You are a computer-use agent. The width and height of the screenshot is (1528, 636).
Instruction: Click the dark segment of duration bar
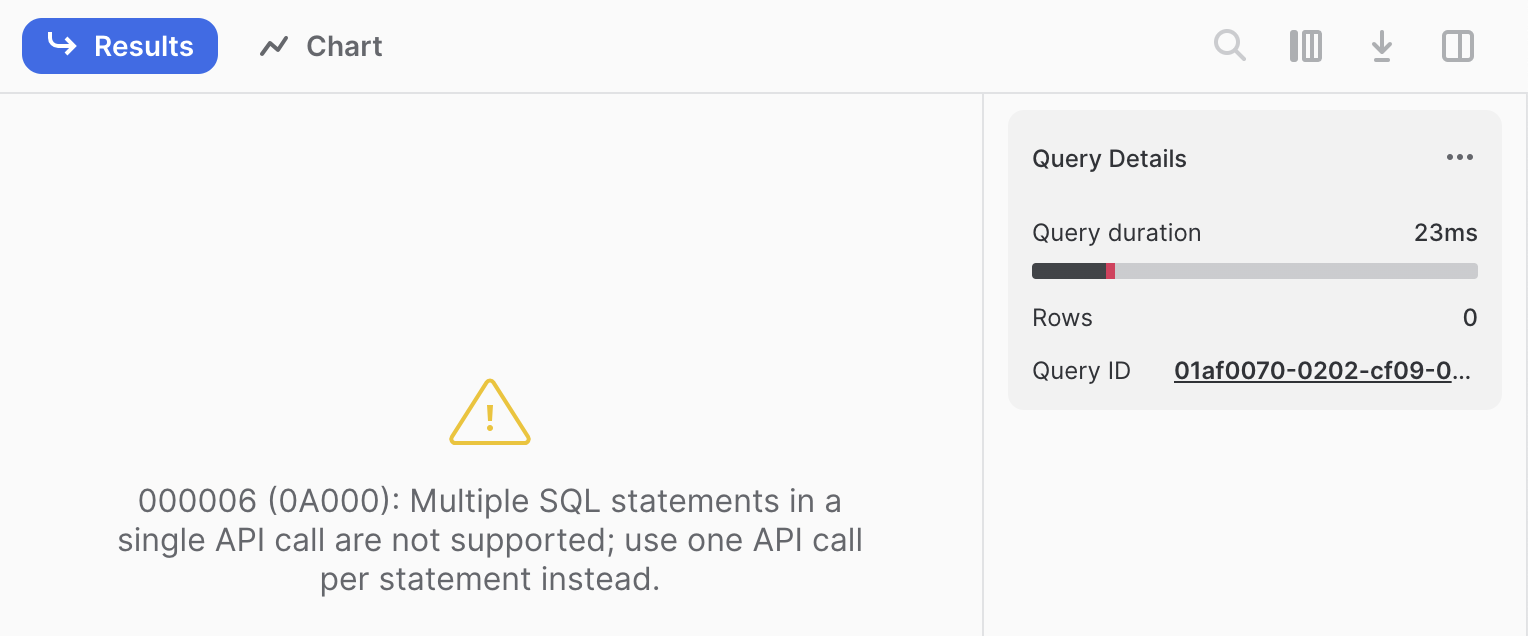pyautogui.click(x=1069, y=271)
